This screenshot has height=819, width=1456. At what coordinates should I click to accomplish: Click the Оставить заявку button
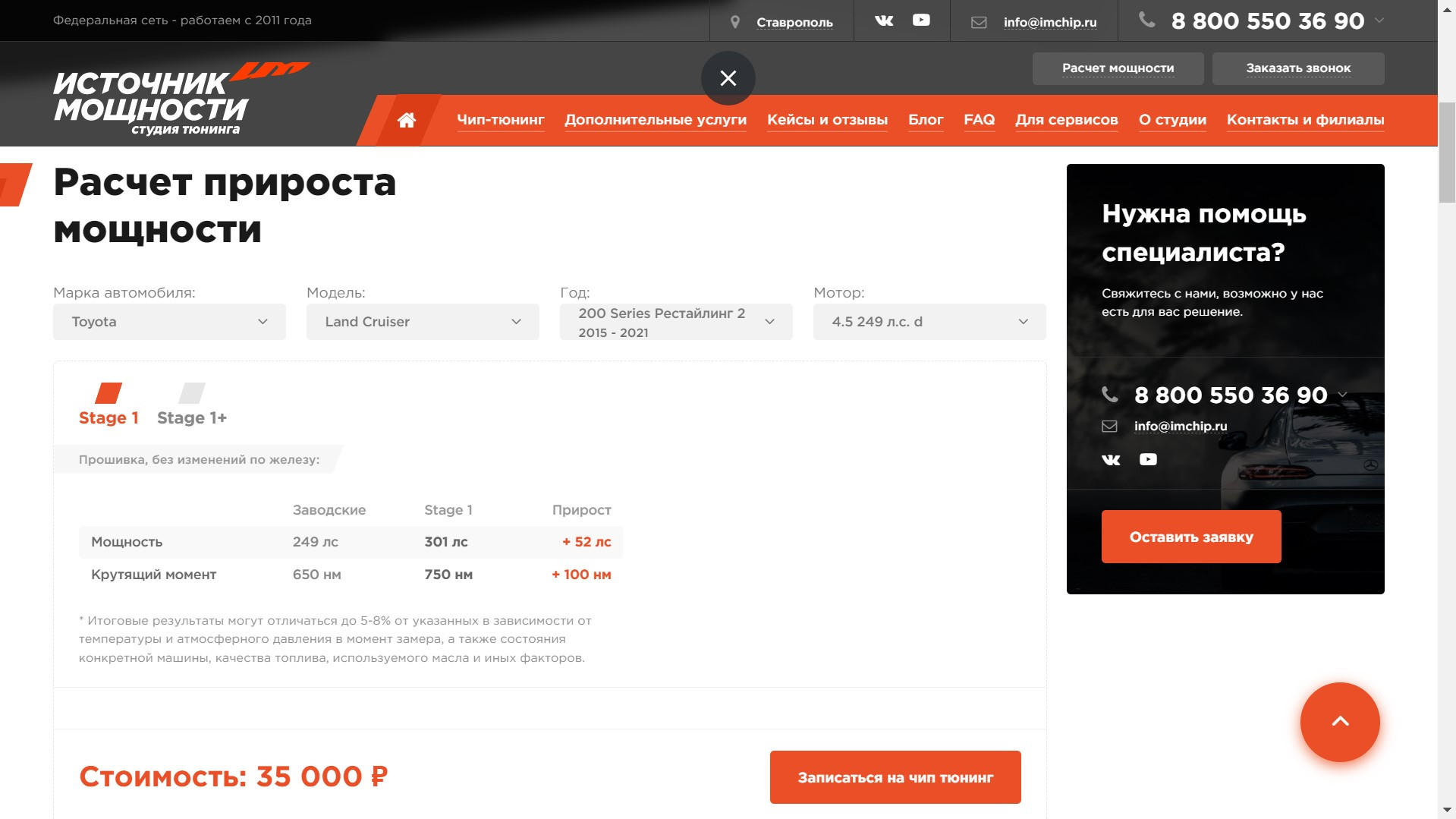(1191, 537)
